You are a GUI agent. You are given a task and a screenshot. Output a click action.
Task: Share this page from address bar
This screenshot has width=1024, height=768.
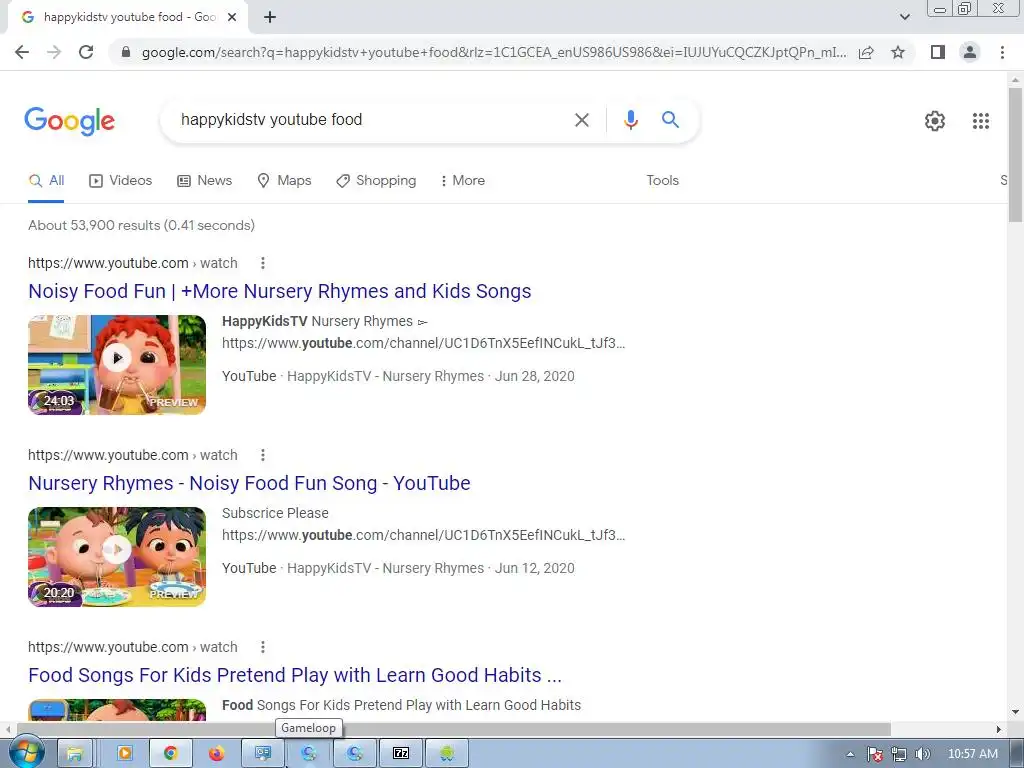[x=866, y=52]
